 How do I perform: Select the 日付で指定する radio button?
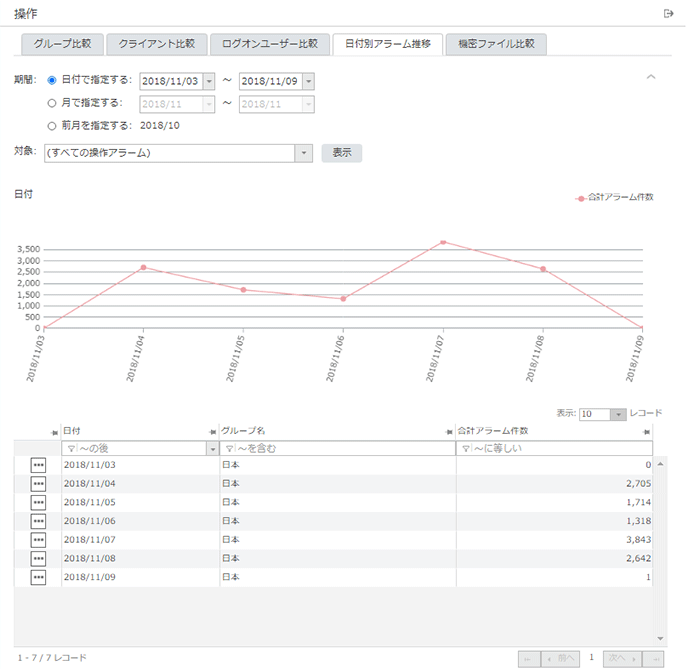click(52, 80)
